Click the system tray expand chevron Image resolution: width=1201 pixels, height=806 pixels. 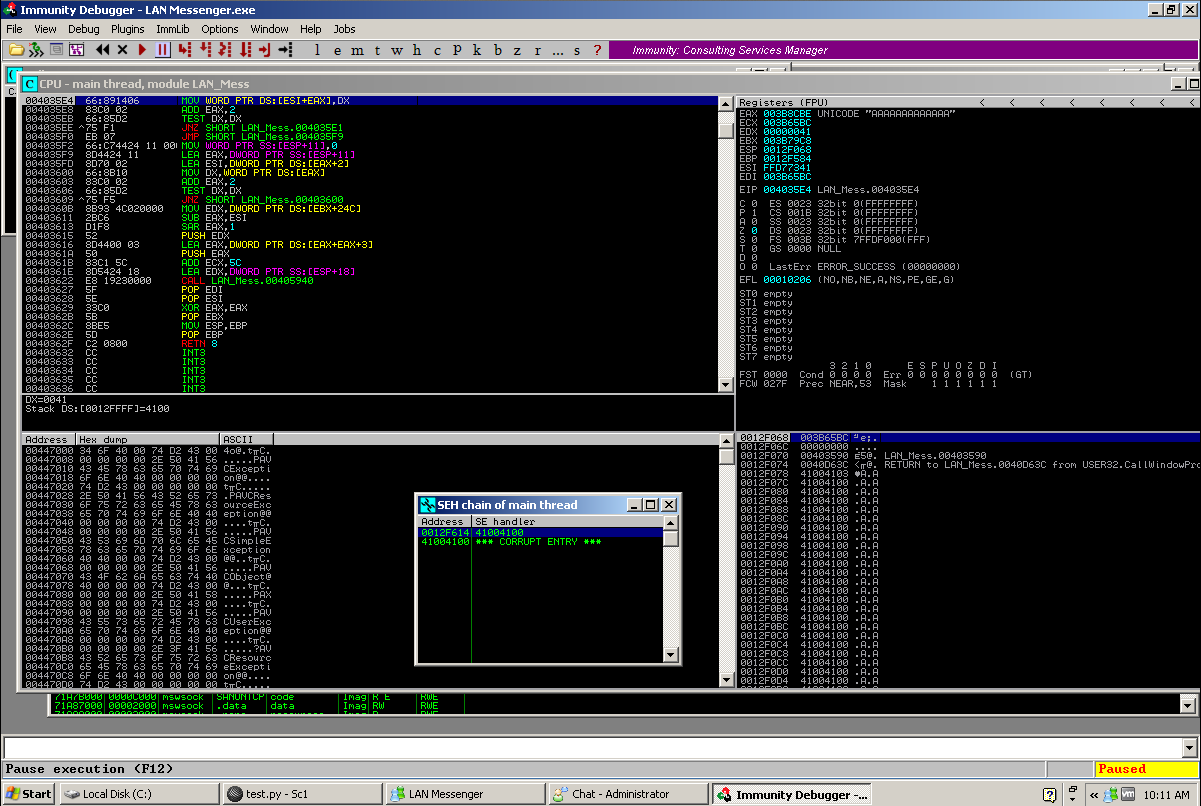tap(1093, 794)
